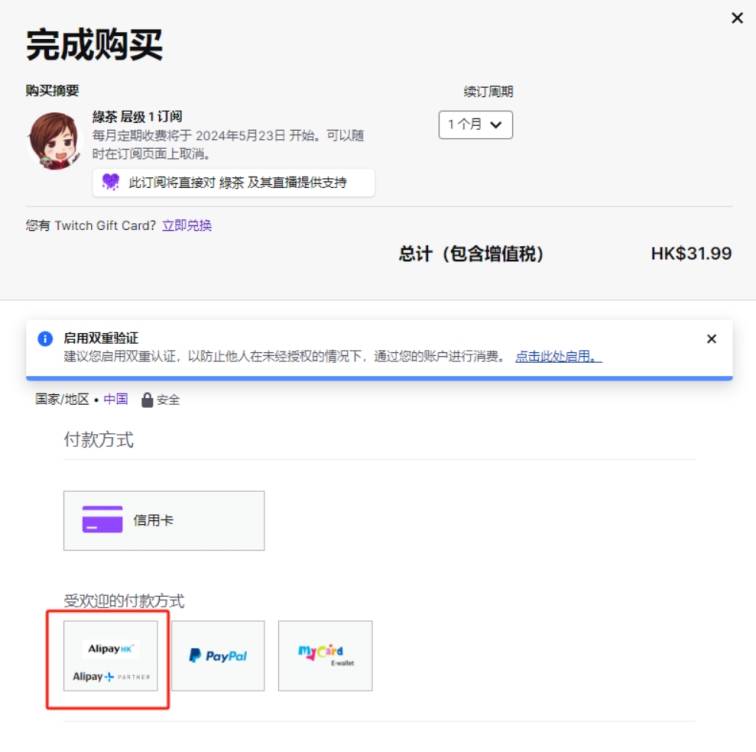Screen dimensions: 756x752
Task: Click the 付款方式 section heading
Action: [x=99, y=440]
